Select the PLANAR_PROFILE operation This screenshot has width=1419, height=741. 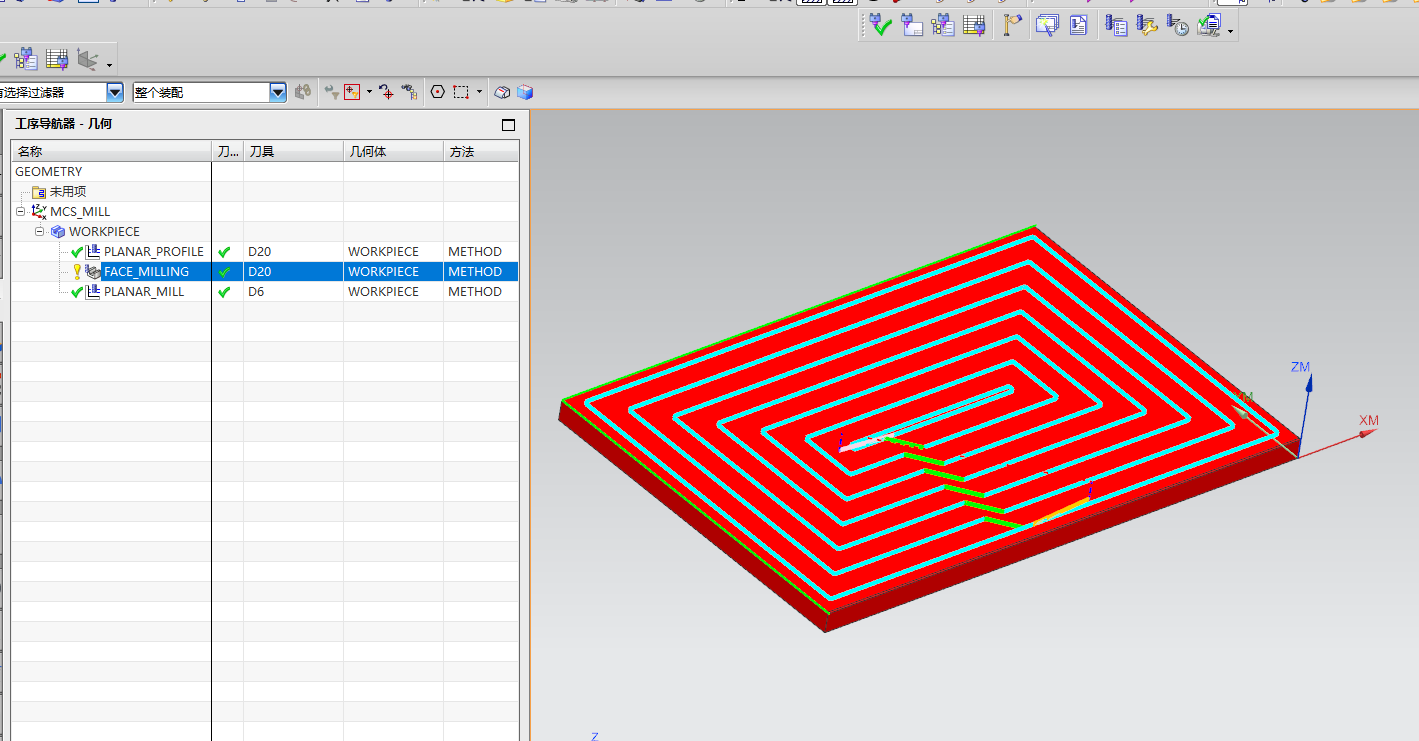click(154, 252)
